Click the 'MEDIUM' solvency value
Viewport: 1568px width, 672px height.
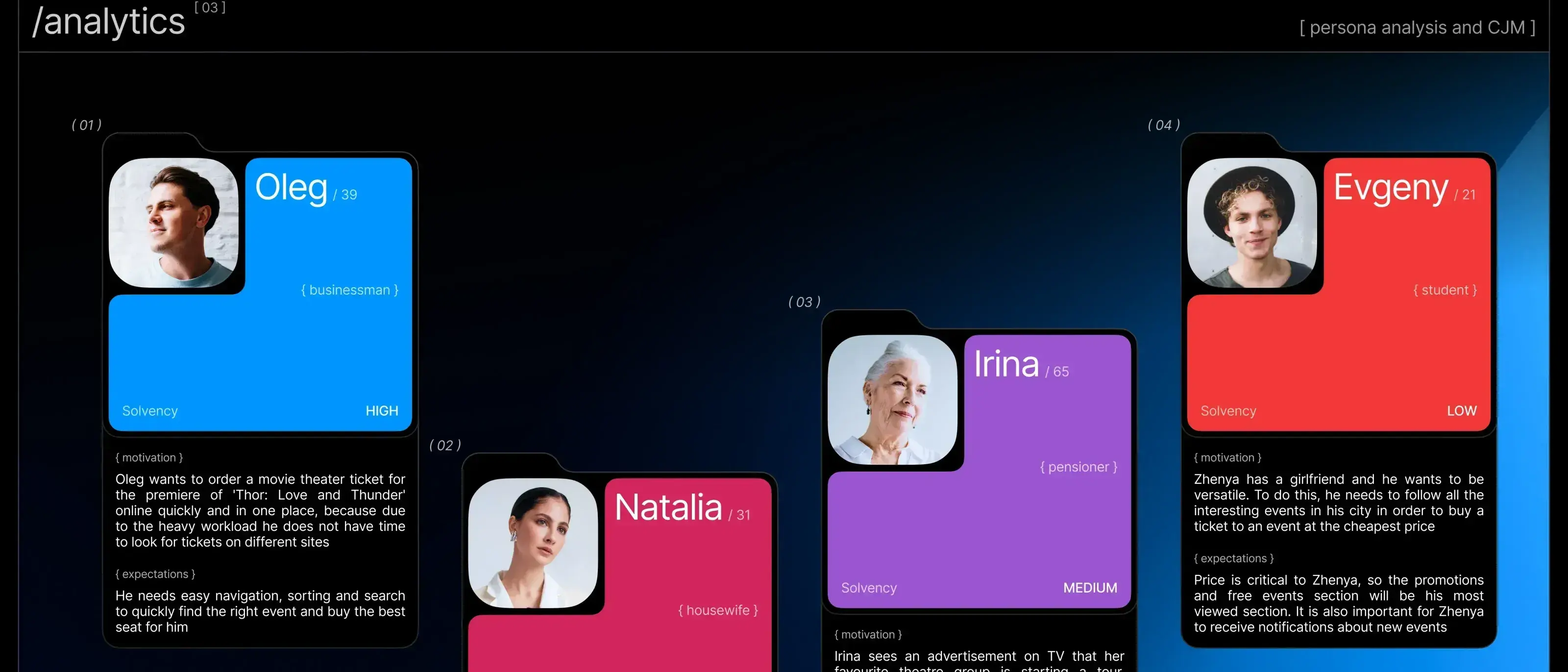(1090, 588)
